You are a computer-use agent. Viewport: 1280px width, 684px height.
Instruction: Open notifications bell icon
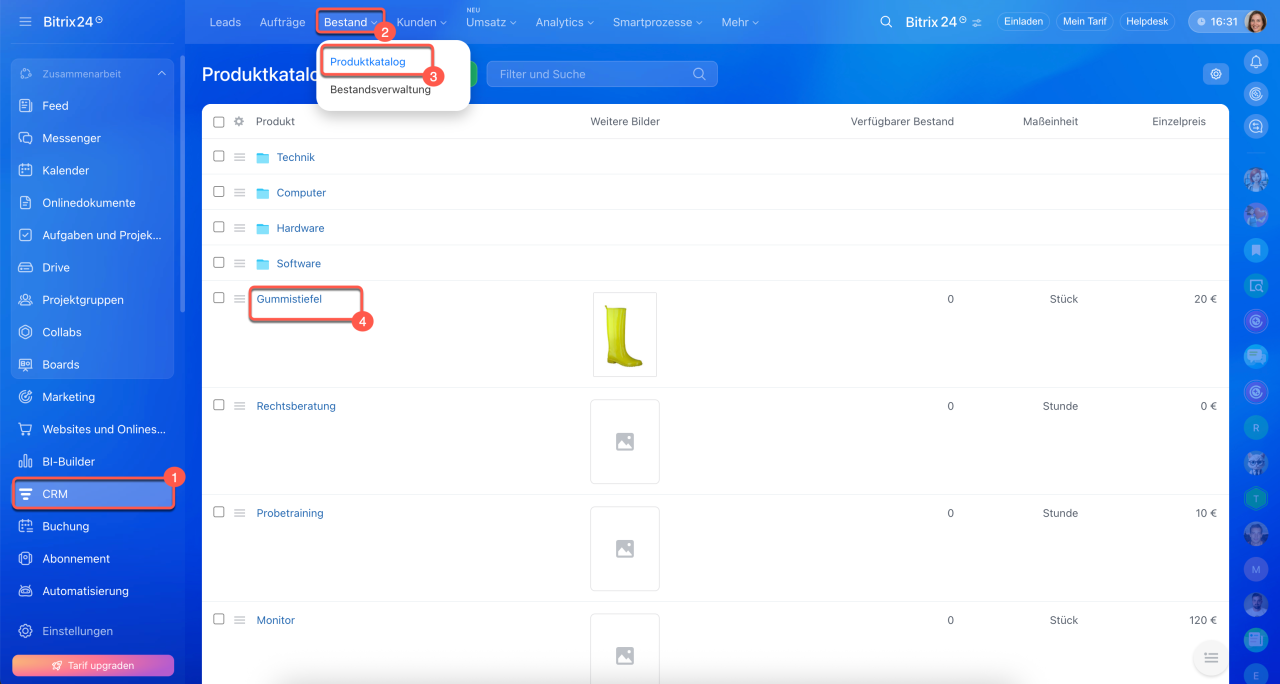1256,62
